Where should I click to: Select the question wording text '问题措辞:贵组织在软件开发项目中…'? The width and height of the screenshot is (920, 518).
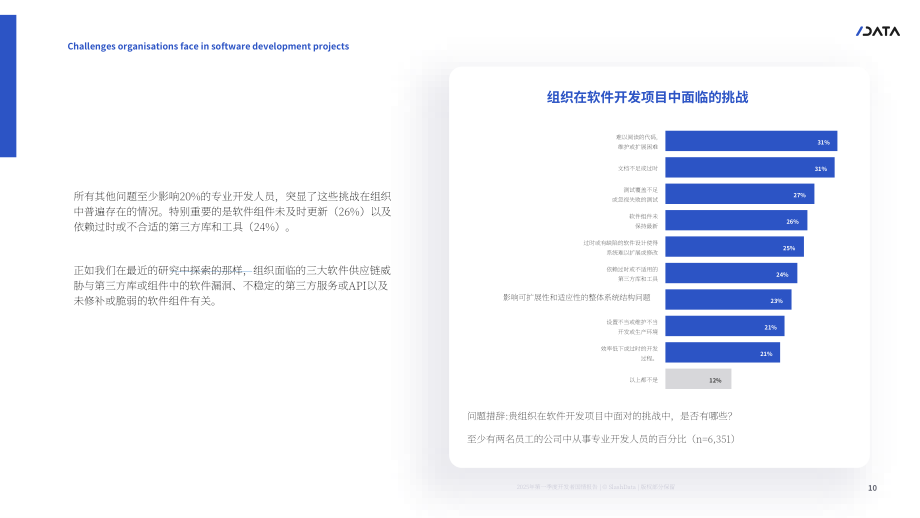600,416
